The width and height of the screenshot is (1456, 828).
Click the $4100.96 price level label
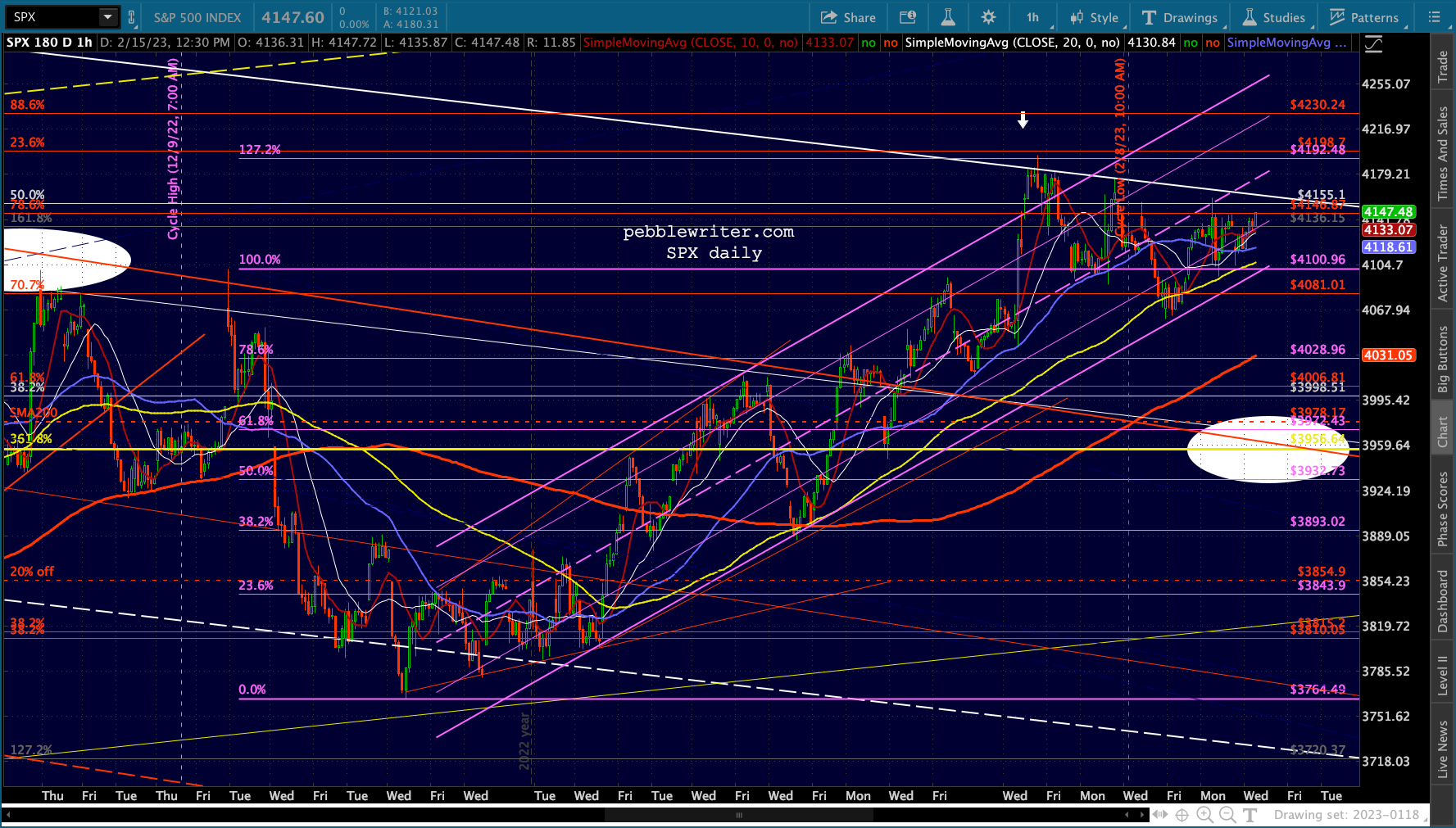[1318, 260]
